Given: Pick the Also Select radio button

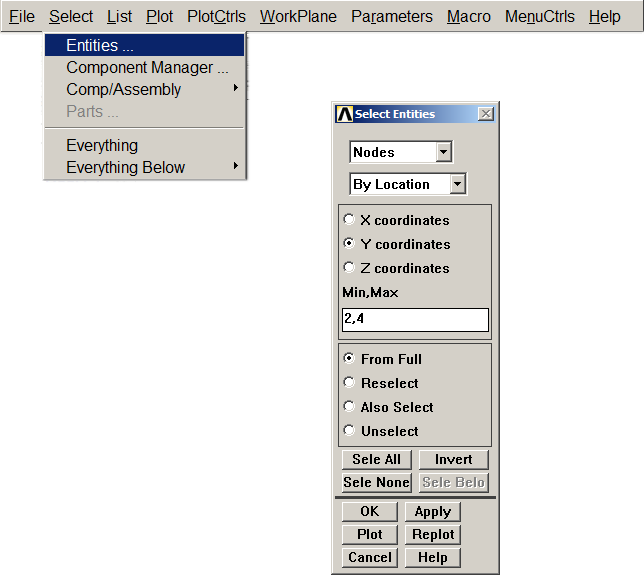Looking at the screenshot, I should [348, 407].
